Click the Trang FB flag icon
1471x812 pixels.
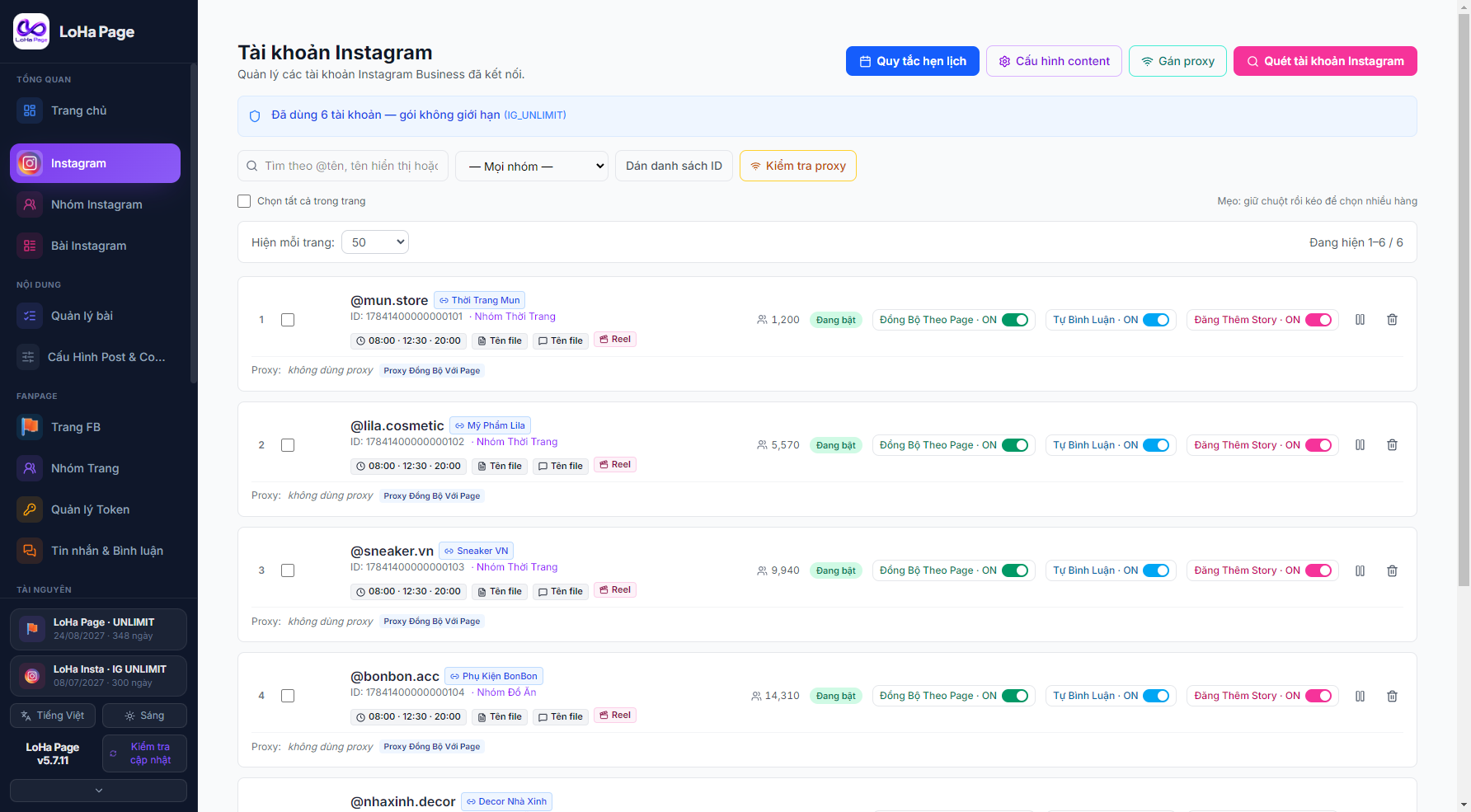[x=30, y=427]
